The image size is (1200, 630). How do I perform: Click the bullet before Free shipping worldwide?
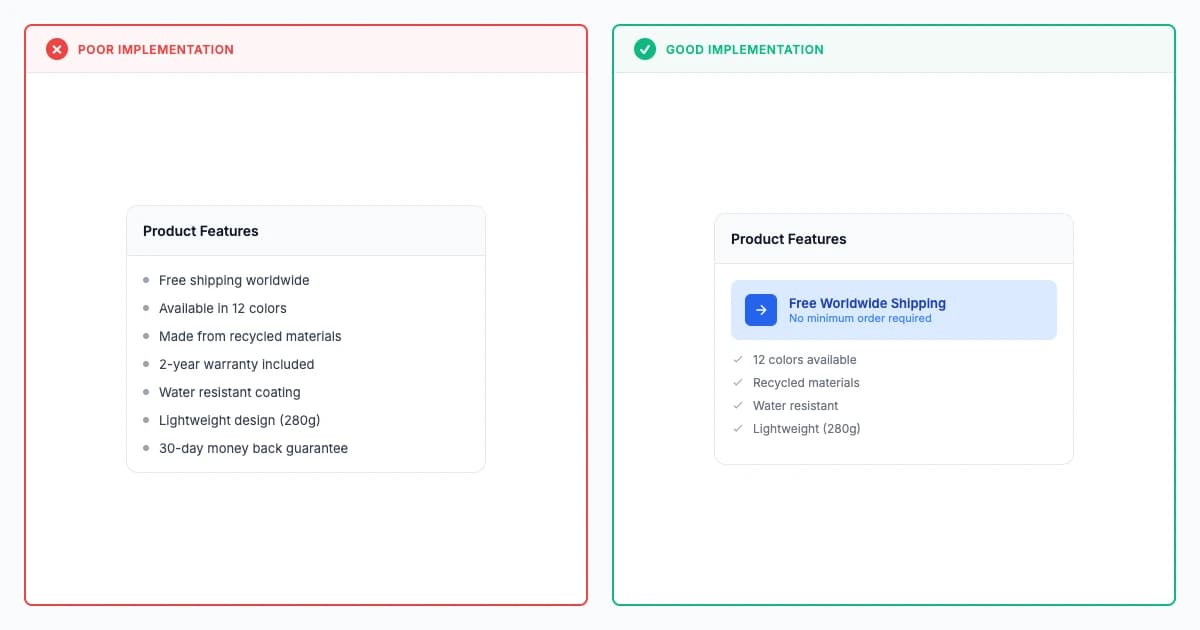[146, 280]
